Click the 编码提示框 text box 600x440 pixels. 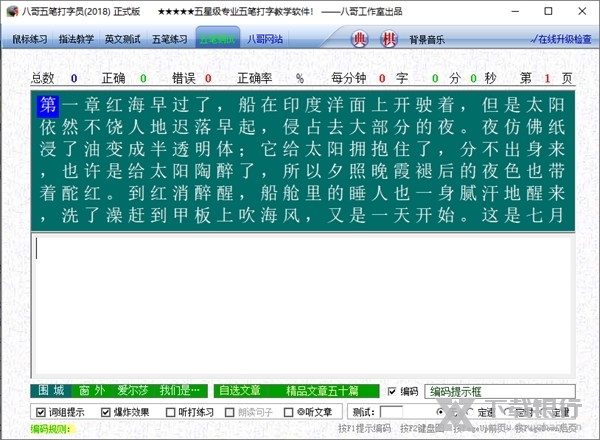[500, 391]
